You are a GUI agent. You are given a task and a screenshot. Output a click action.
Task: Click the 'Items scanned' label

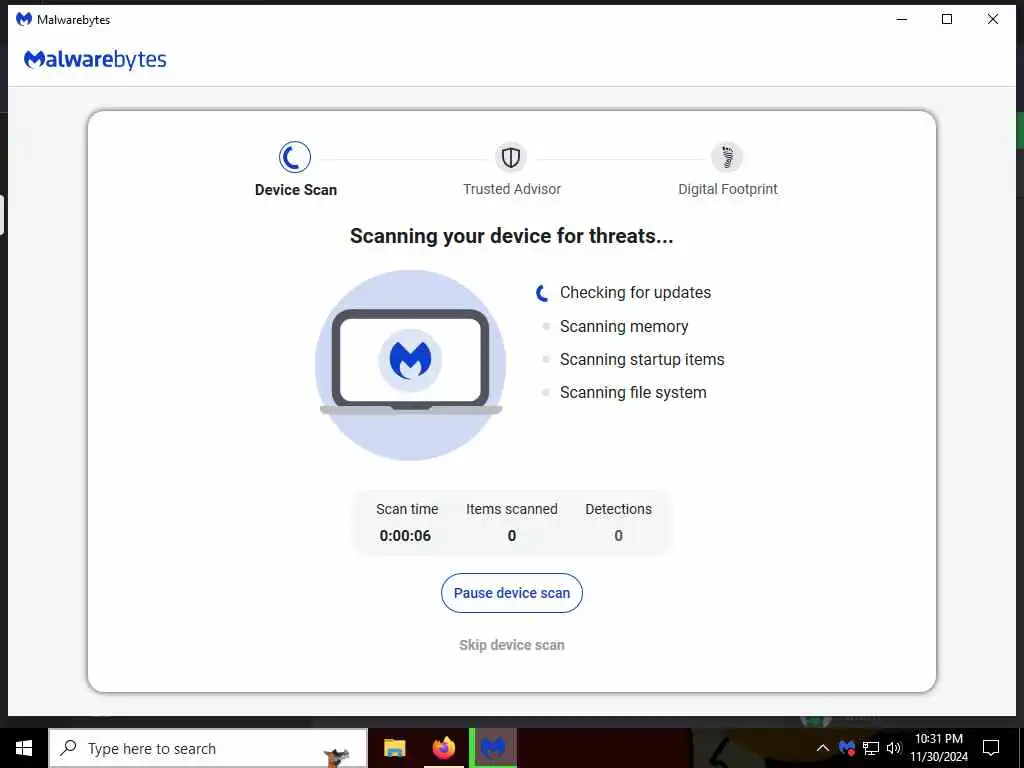(511, 509)
